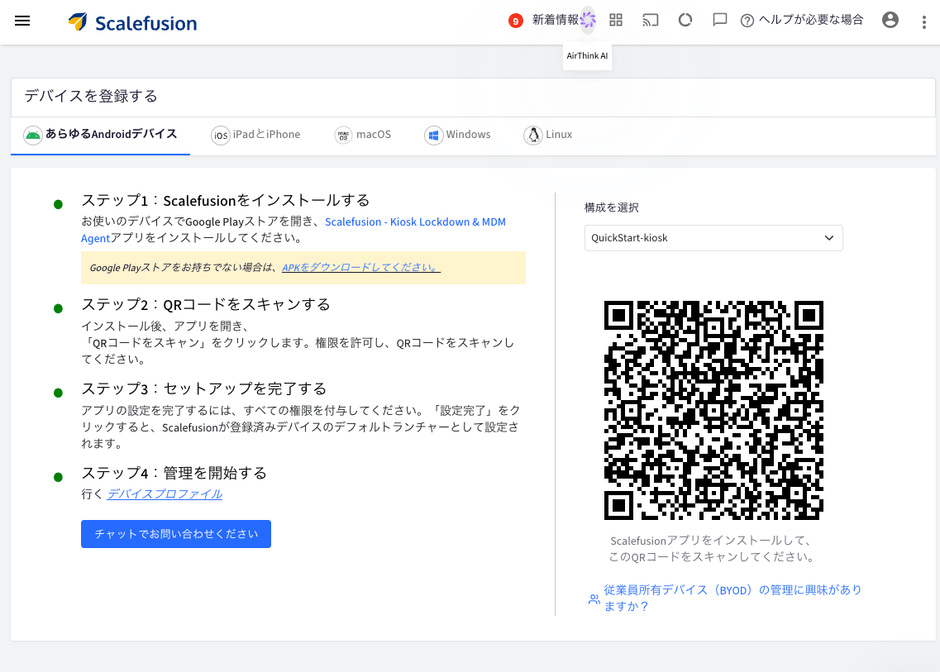Click the circular refresh sync icon
940x672 pixels.
pos(685,20)
